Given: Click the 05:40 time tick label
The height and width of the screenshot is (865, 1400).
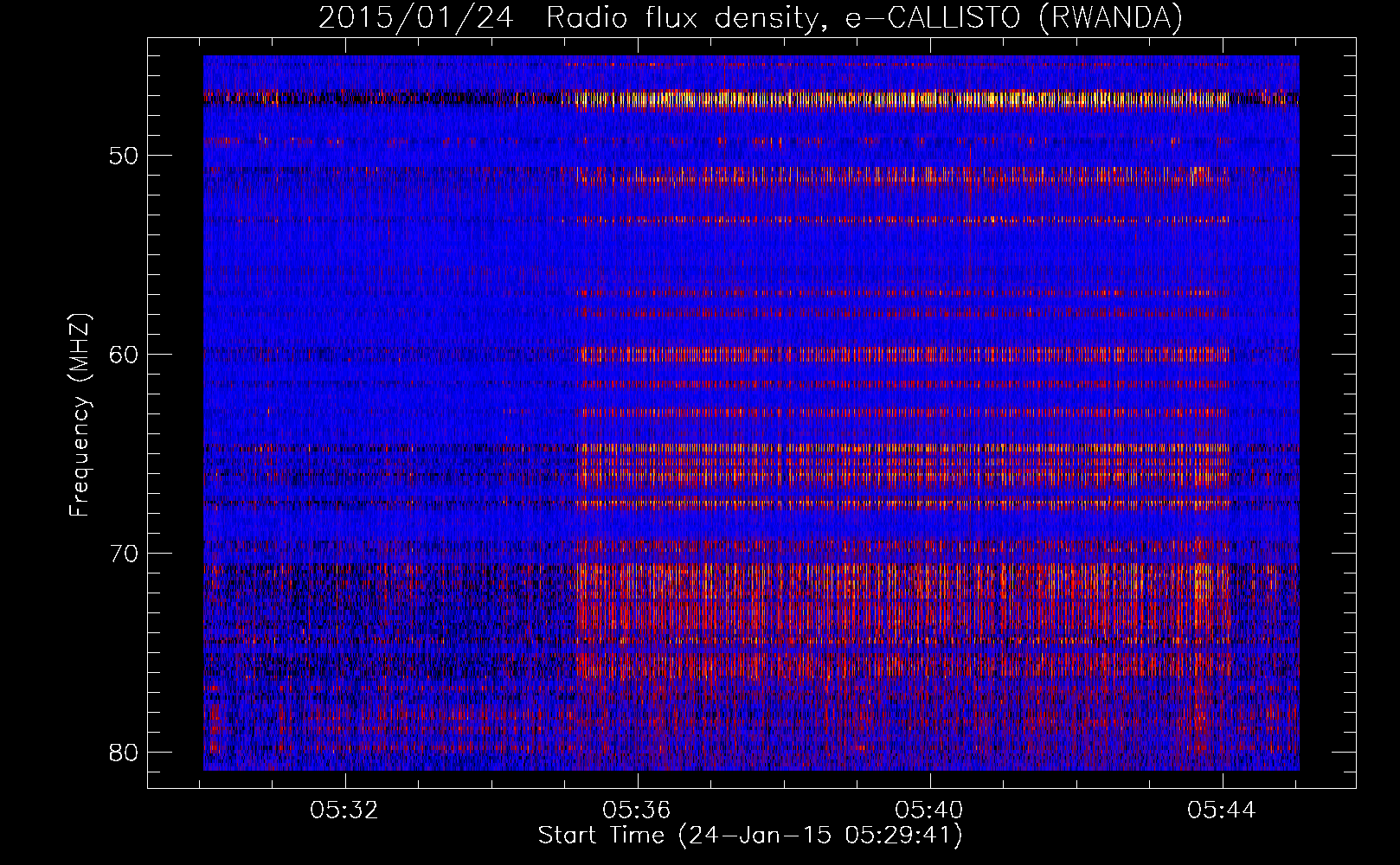Looking at the screenshot, I should (x=930, y=811).
